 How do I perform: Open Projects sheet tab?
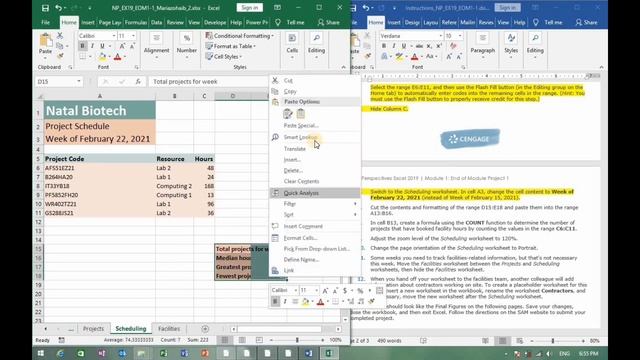click(x=93, y=329)
